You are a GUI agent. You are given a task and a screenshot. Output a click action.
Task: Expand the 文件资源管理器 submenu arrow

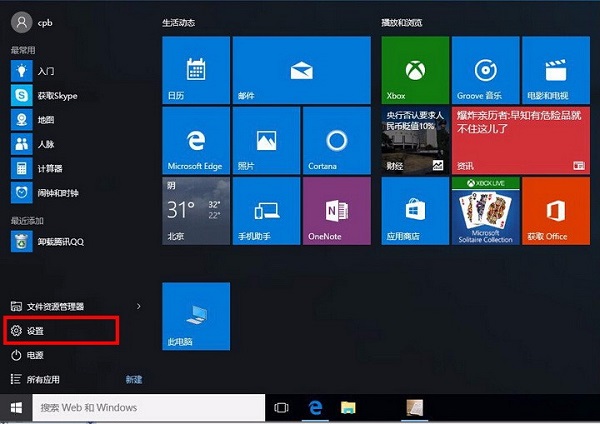139,306
